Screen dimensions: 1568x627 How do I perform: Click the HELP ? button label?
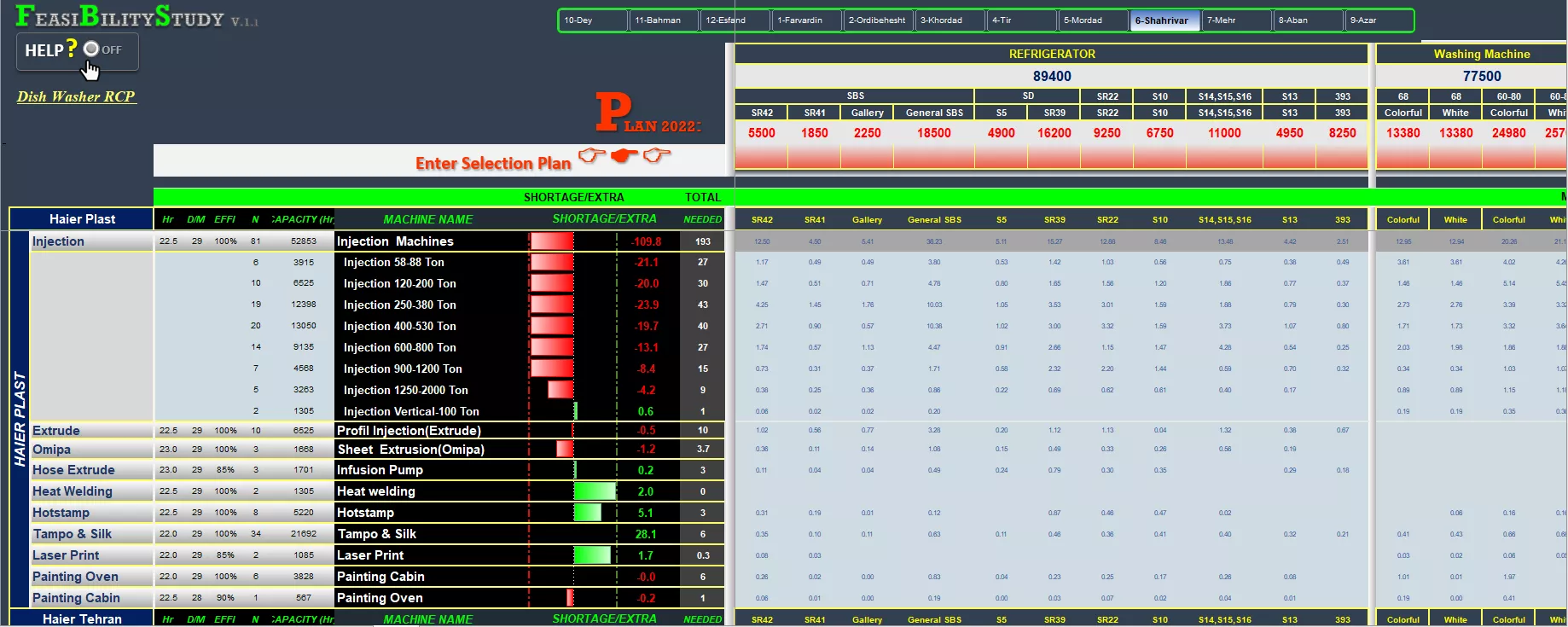point(51,49)
